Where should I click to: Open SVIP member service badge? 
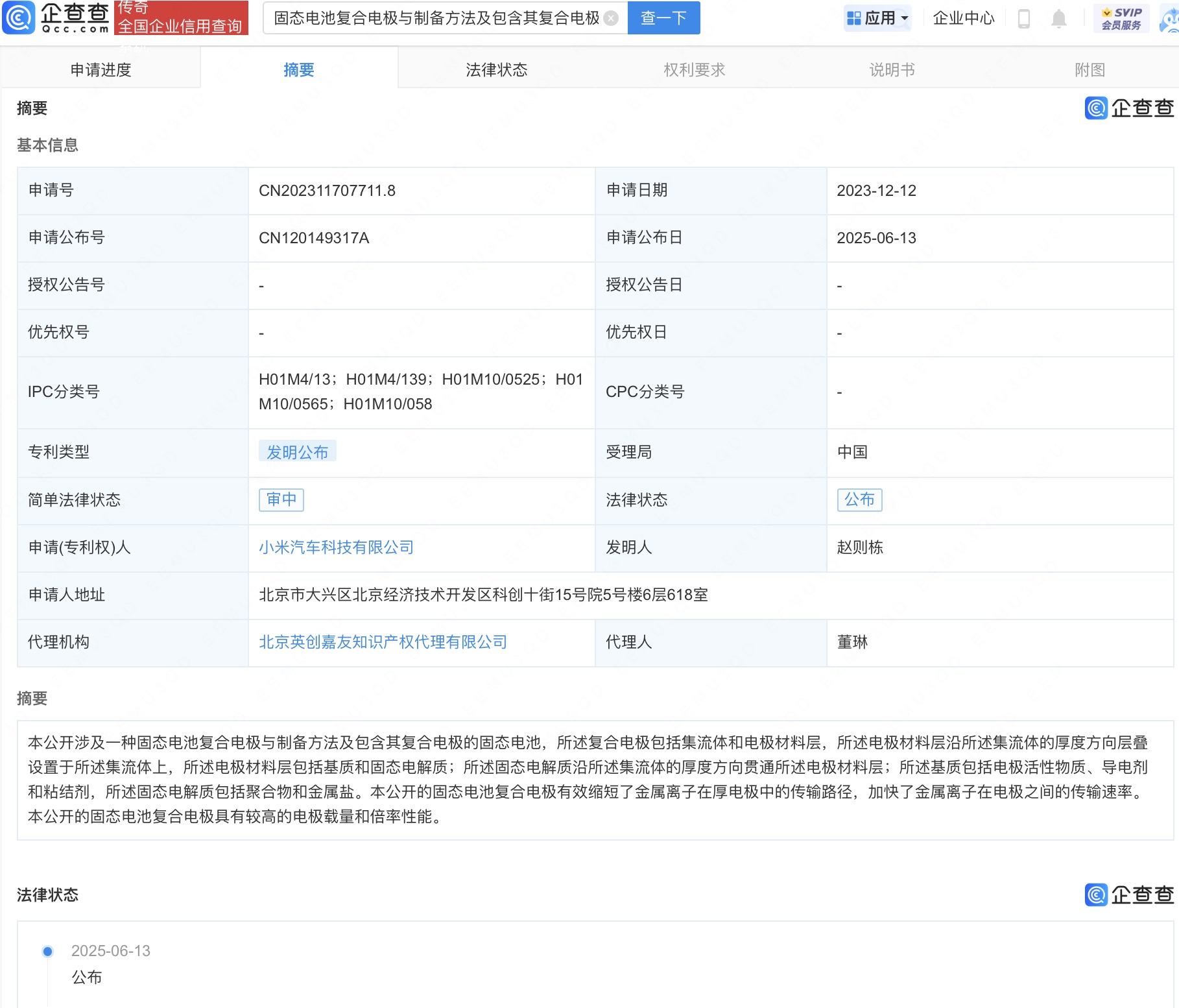pyautogui.click(x=1121, y=18)
